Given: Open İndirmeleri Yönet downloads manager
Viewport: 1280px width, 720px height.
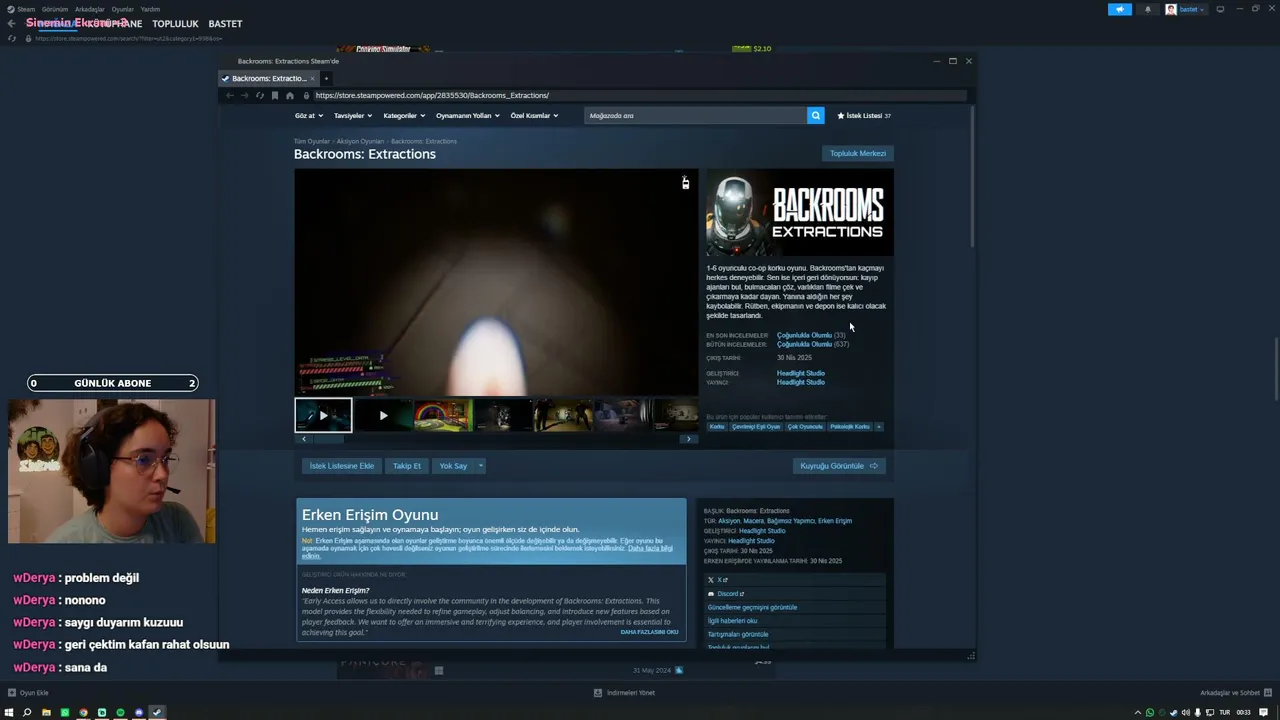Looking at the screenshot, I should tap(624, 693).
